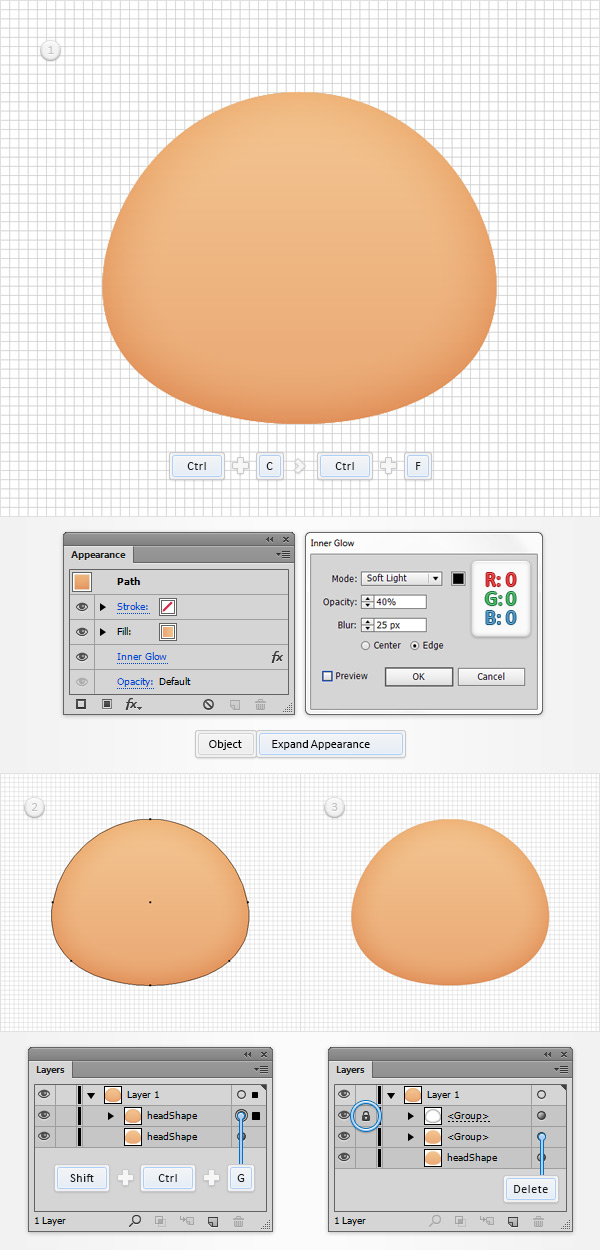Expand second Group in right Layers panel
The image size is (600, 1250).
point(411,1137)
